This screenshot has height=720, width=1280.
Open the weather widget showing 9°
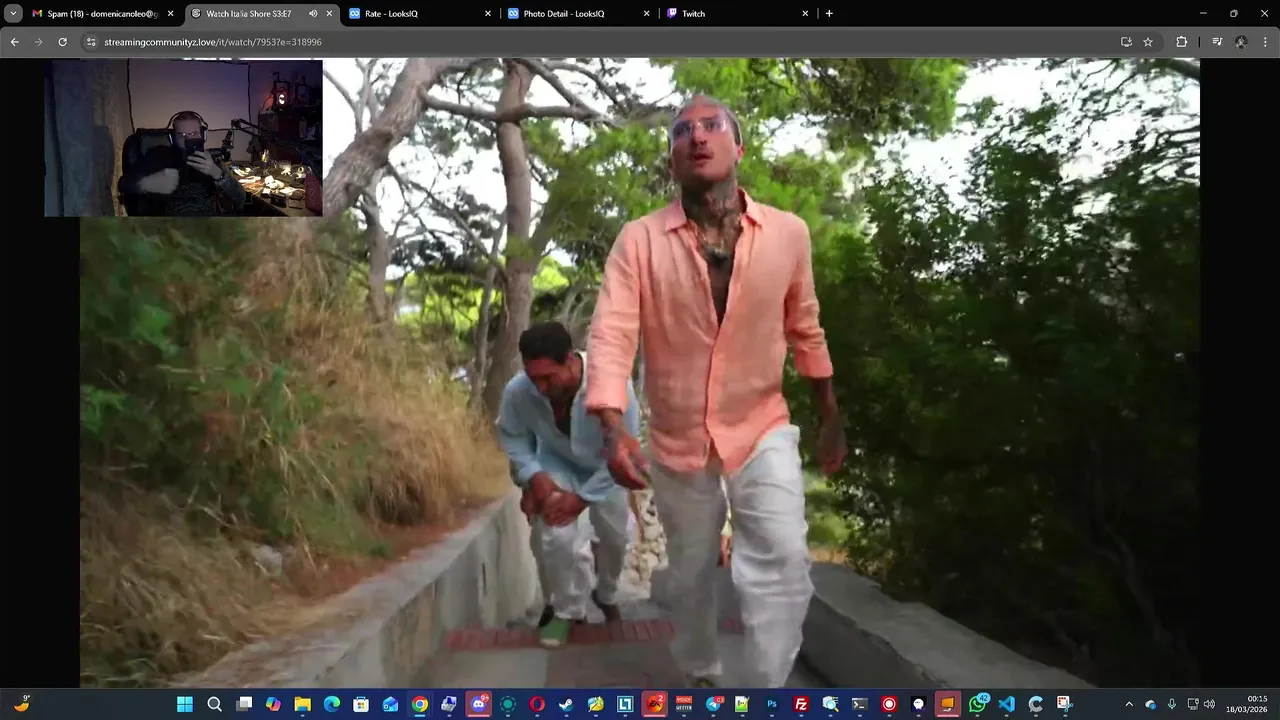21,704
